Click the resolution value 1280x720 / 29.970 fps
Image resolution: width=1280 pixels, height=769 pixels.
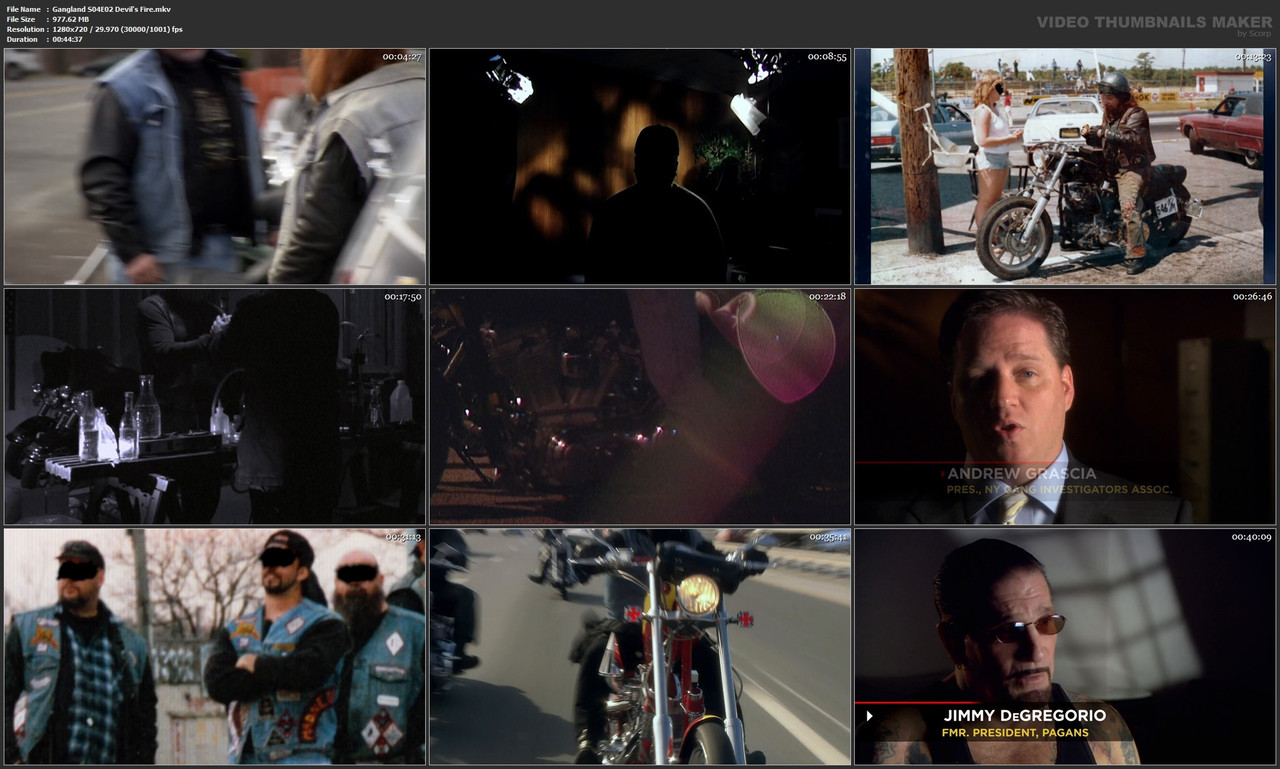coord(117,29)
